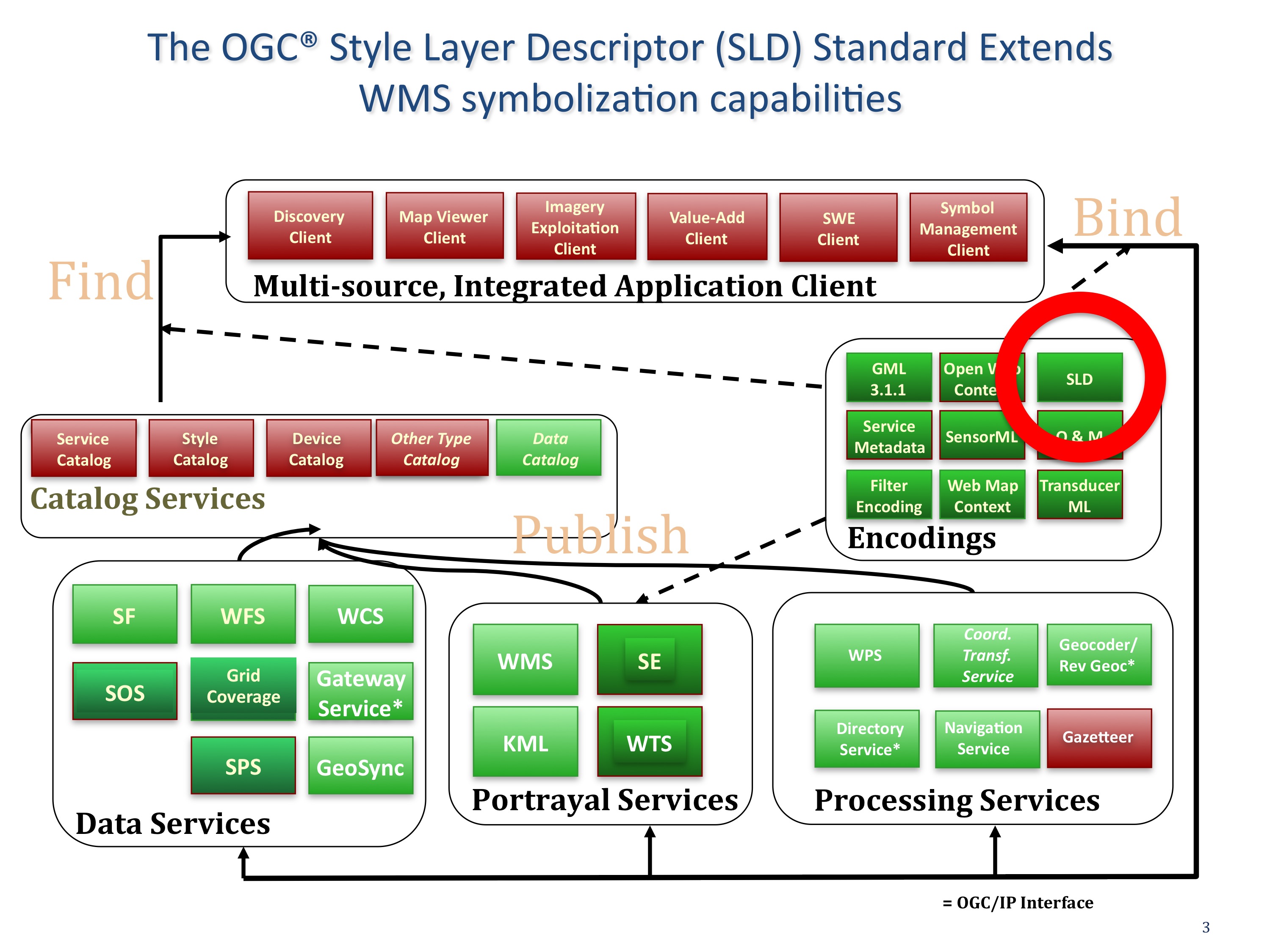Click the Processing Services heading

point(957,800)
